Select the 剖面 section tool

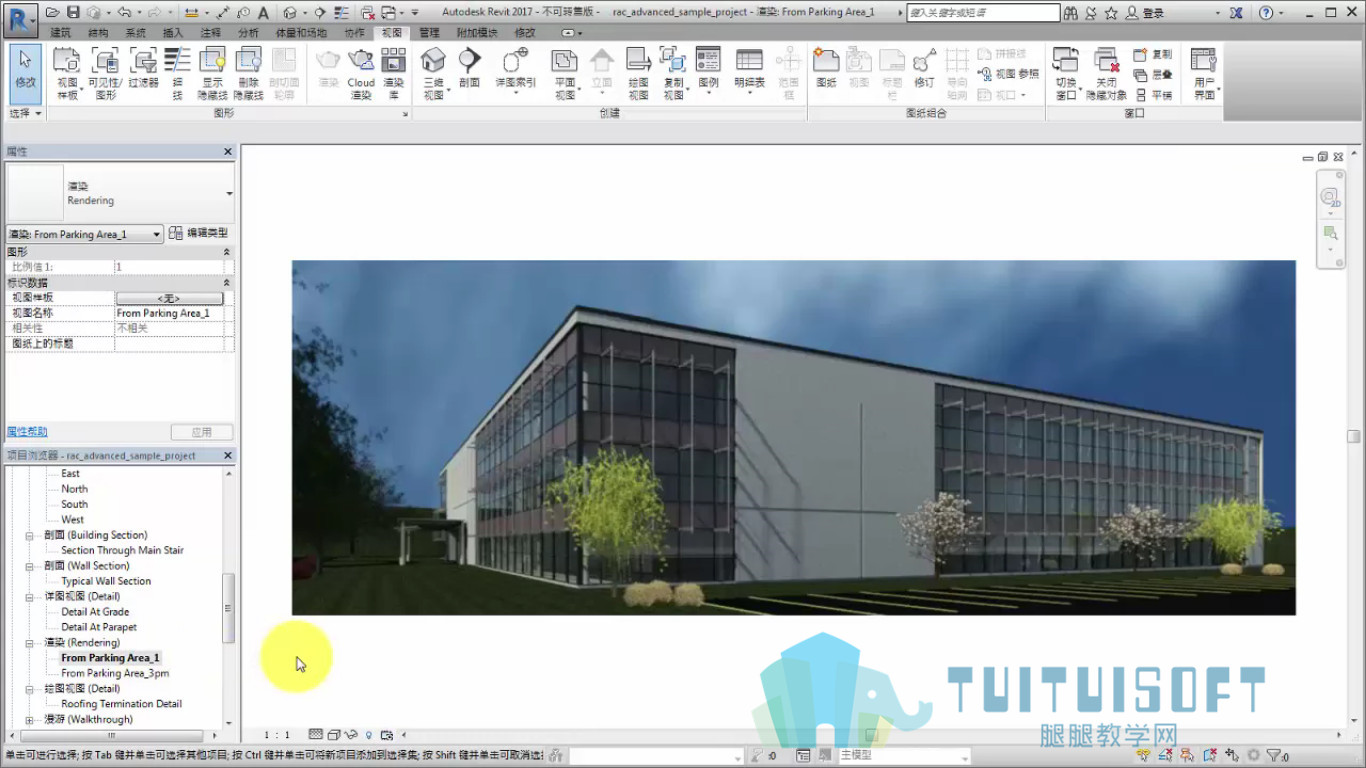(x=469, y=68)
